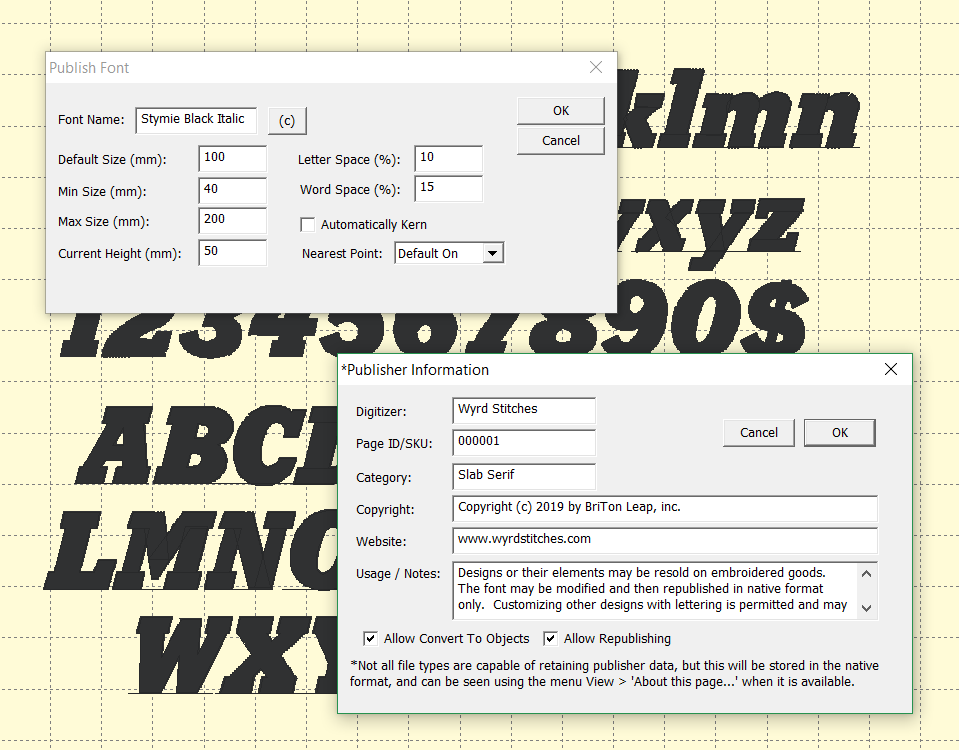Click the (c) copyright symbol button

click(286, 120)
